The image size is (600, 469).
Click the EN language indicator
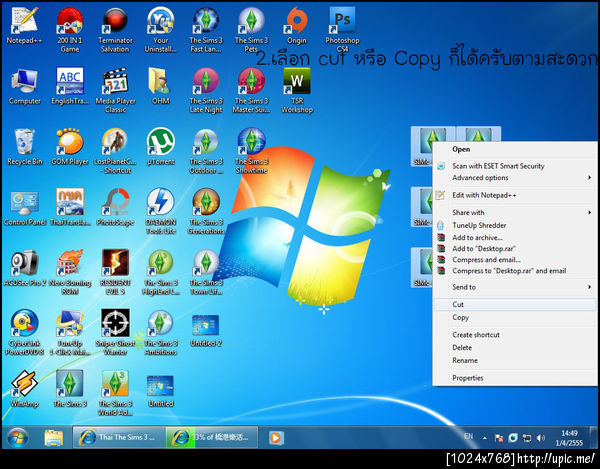(x=468, y=436)
